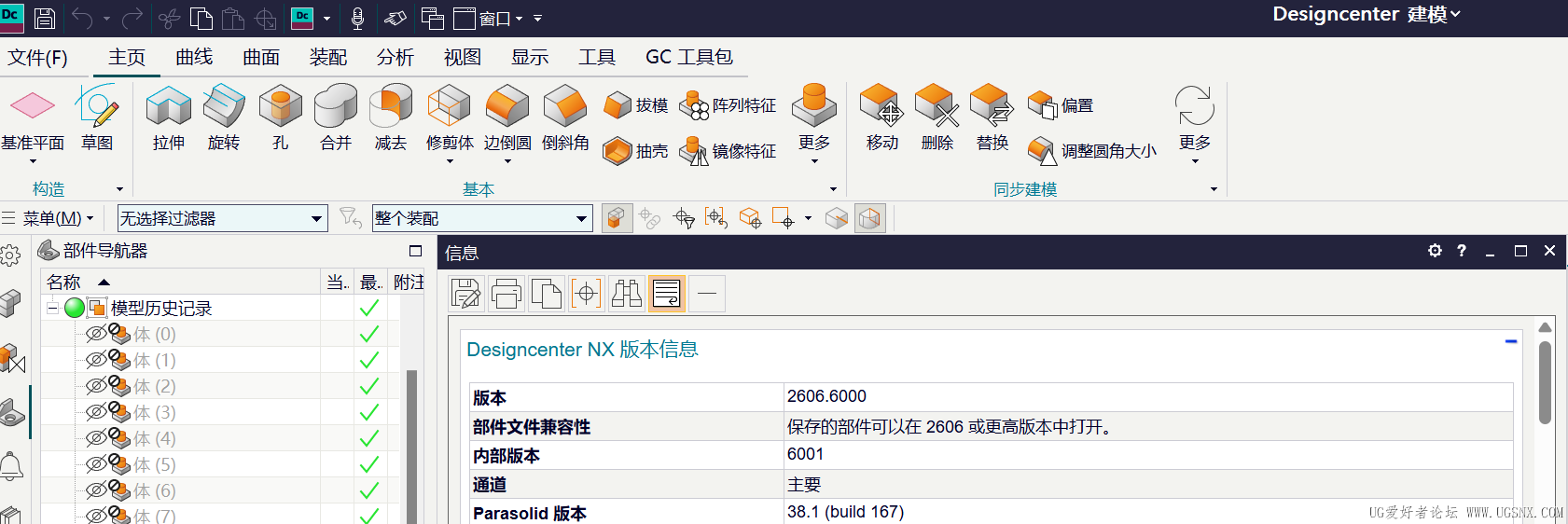Toggle the highlighted wireframe cube button
Screen dimensions: 1568x524
coord(869,218)
